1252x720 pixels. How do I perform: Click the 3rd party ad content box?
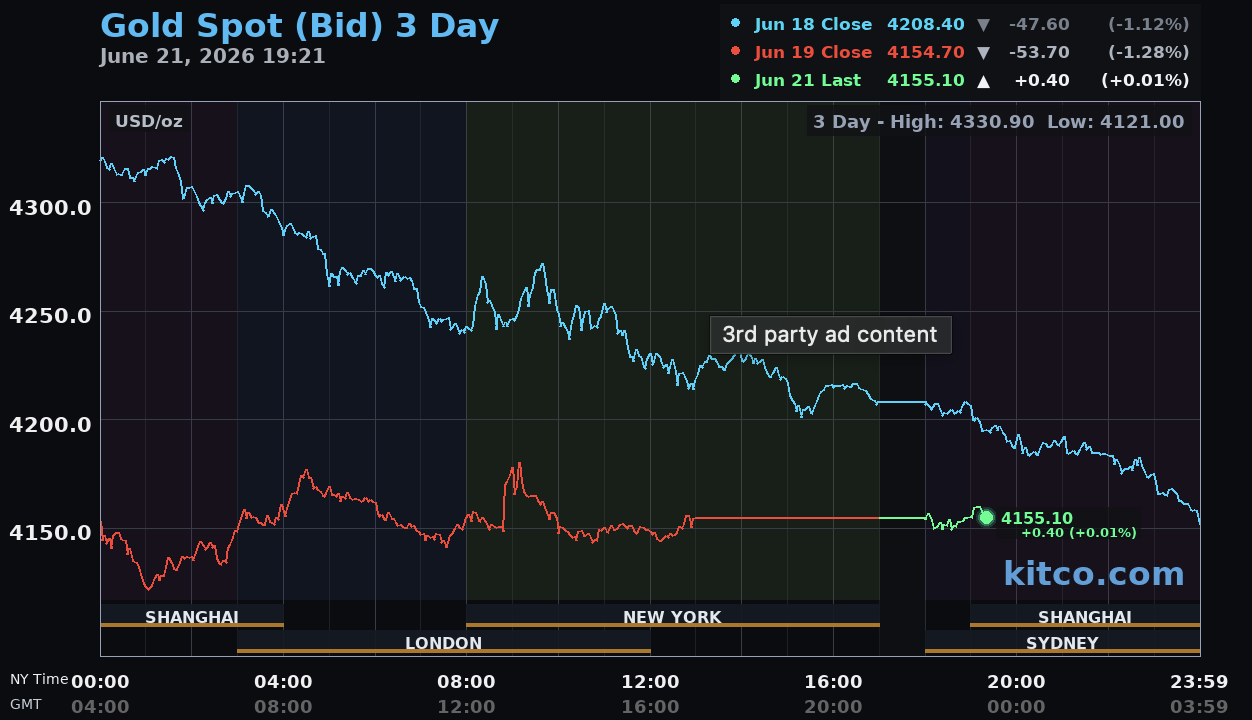point(830,334)
